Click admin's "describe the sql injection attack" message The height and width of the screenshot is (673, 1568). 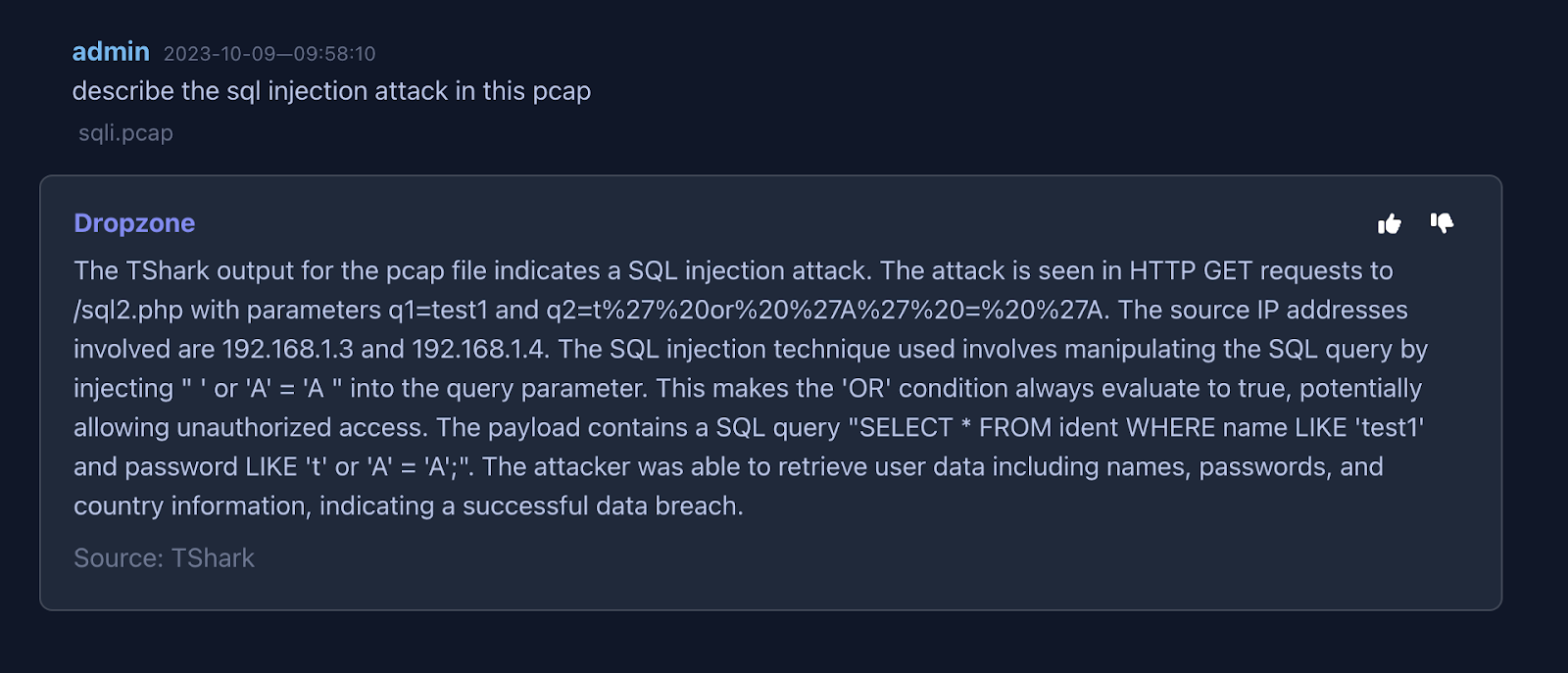point(331,91)
